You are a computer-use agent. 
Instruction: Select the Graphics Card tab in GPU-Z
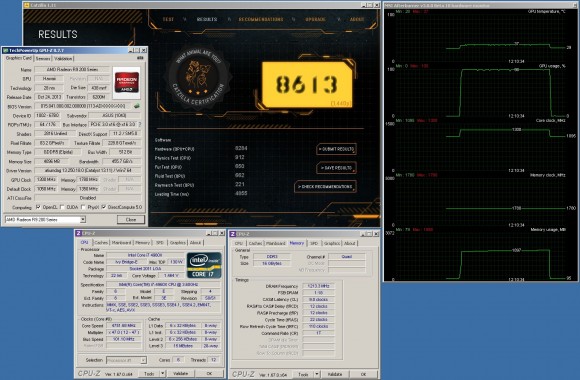pyautogui.click(x=18, y=58)
